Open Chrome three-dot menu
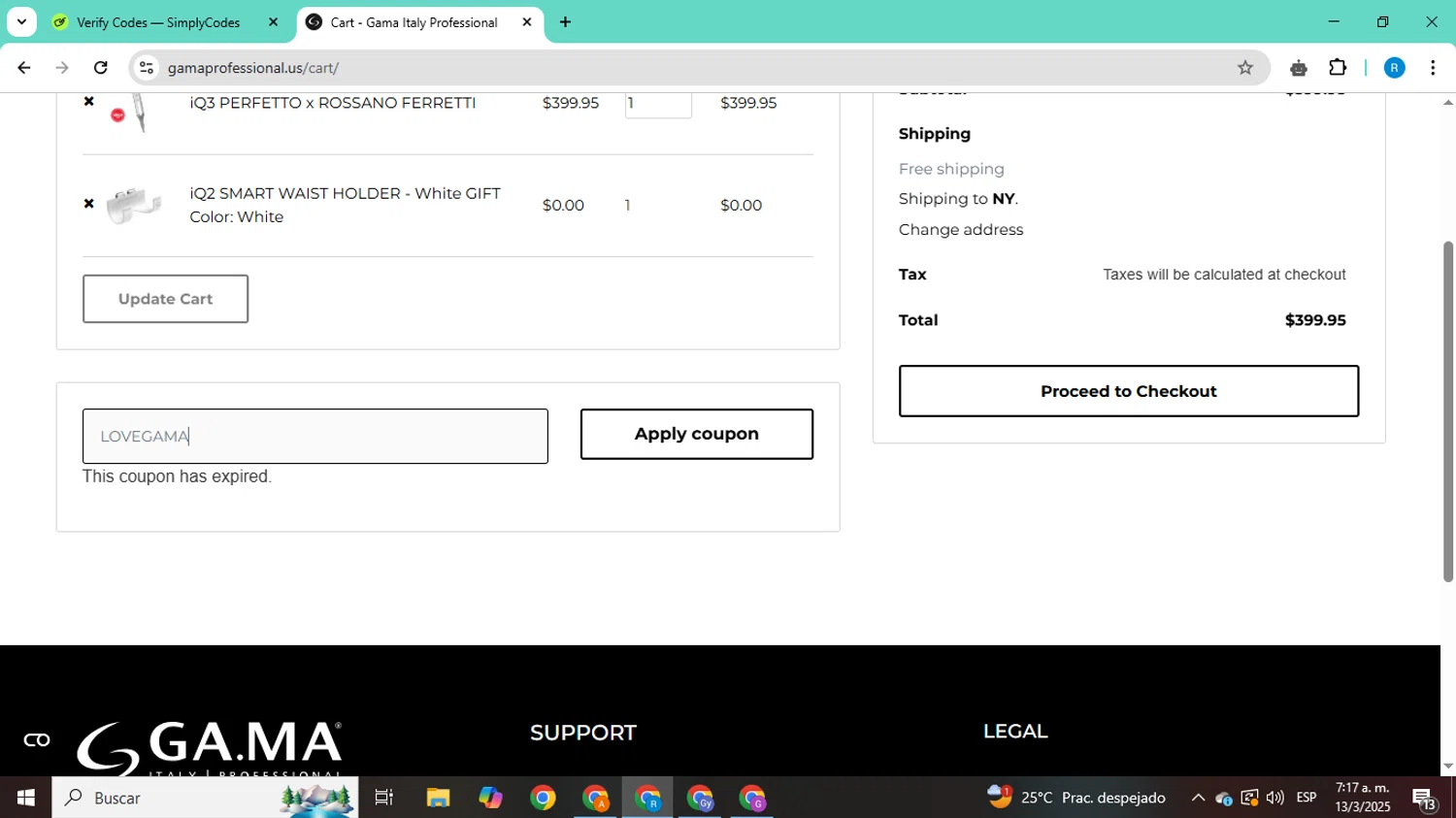The height and width of the screenshot is (818, 1456). click(1433, 68)
